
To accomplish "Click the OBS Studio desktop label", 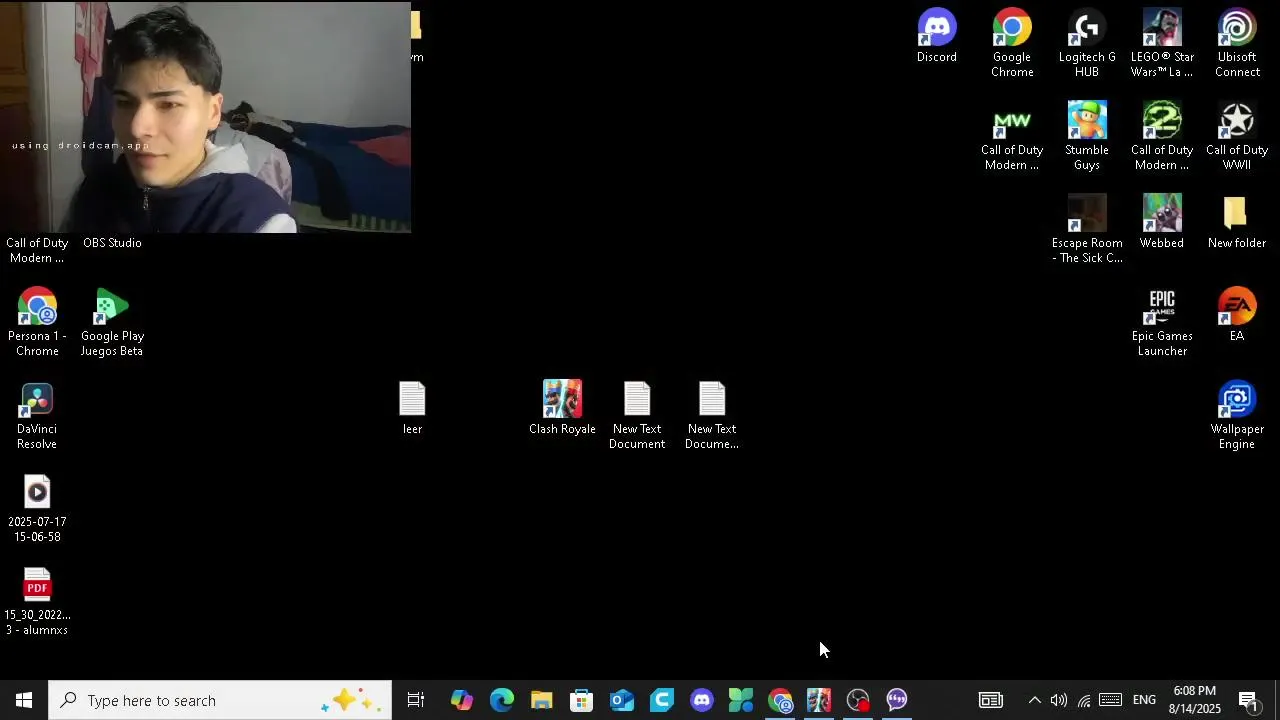I will pos(112,243).
